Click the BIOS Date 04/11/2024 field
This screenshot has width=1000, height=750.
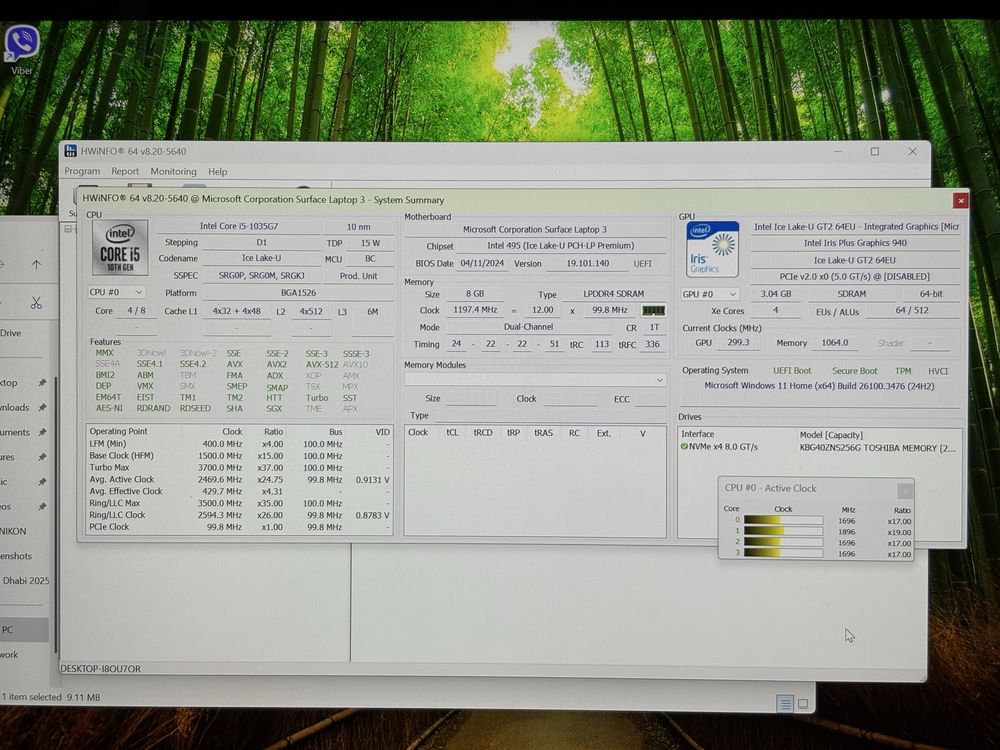coord(482,263)
